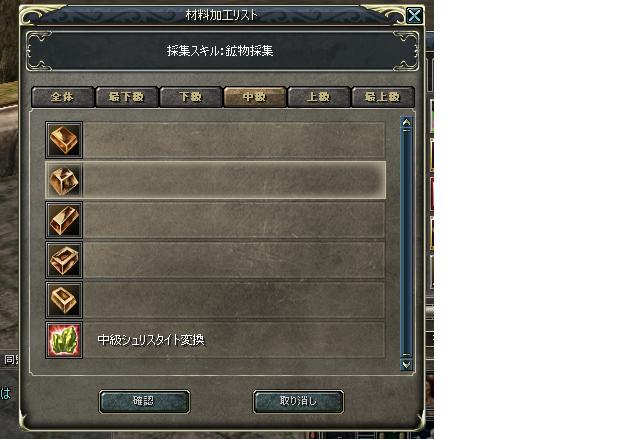Select the highlighted second recipe row
Viewport: 640px width, 439px height.
[216, 180]
